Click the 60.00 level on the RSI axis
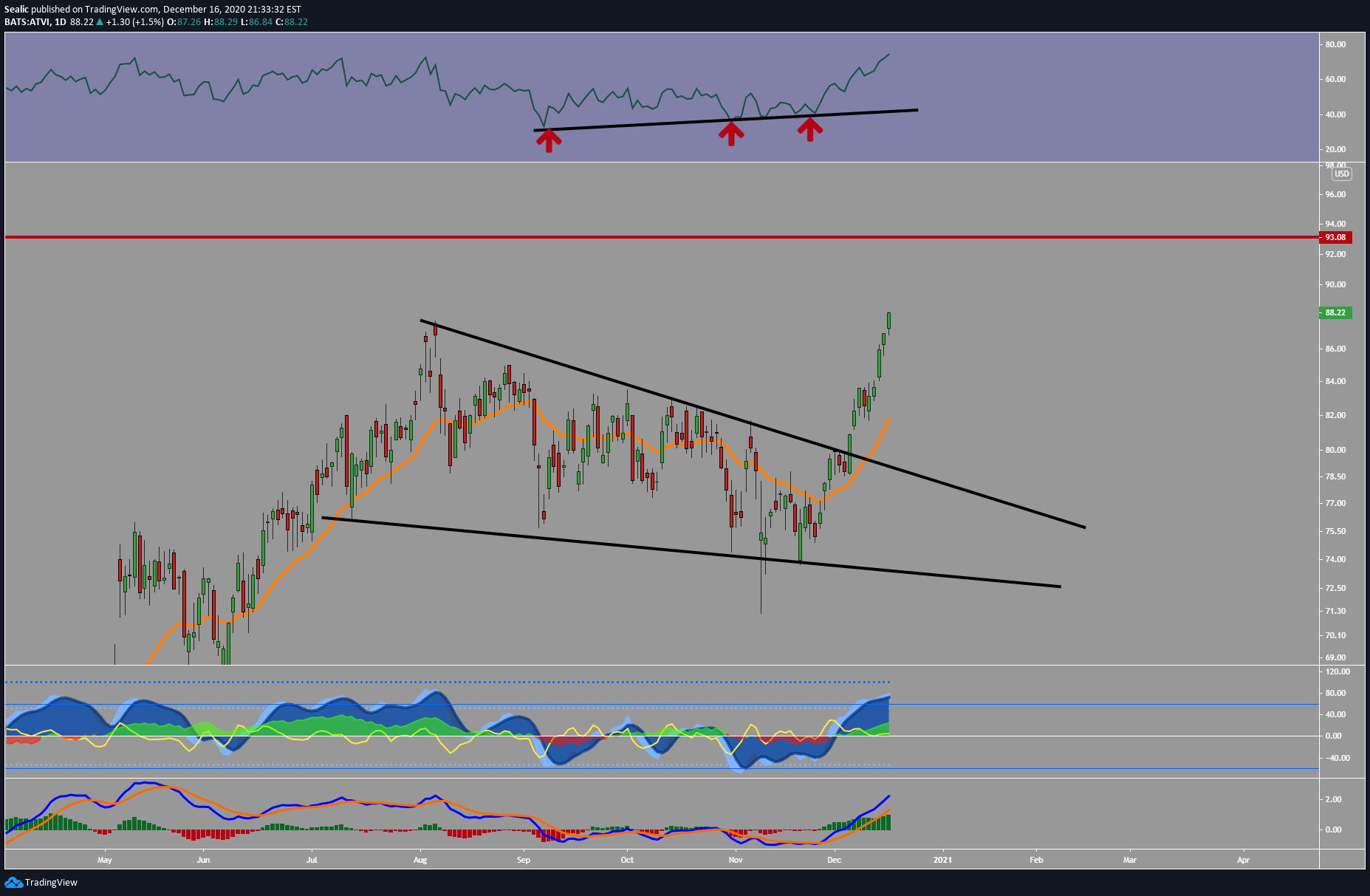Screen dimensions: 1370x896 (1335, 79)
